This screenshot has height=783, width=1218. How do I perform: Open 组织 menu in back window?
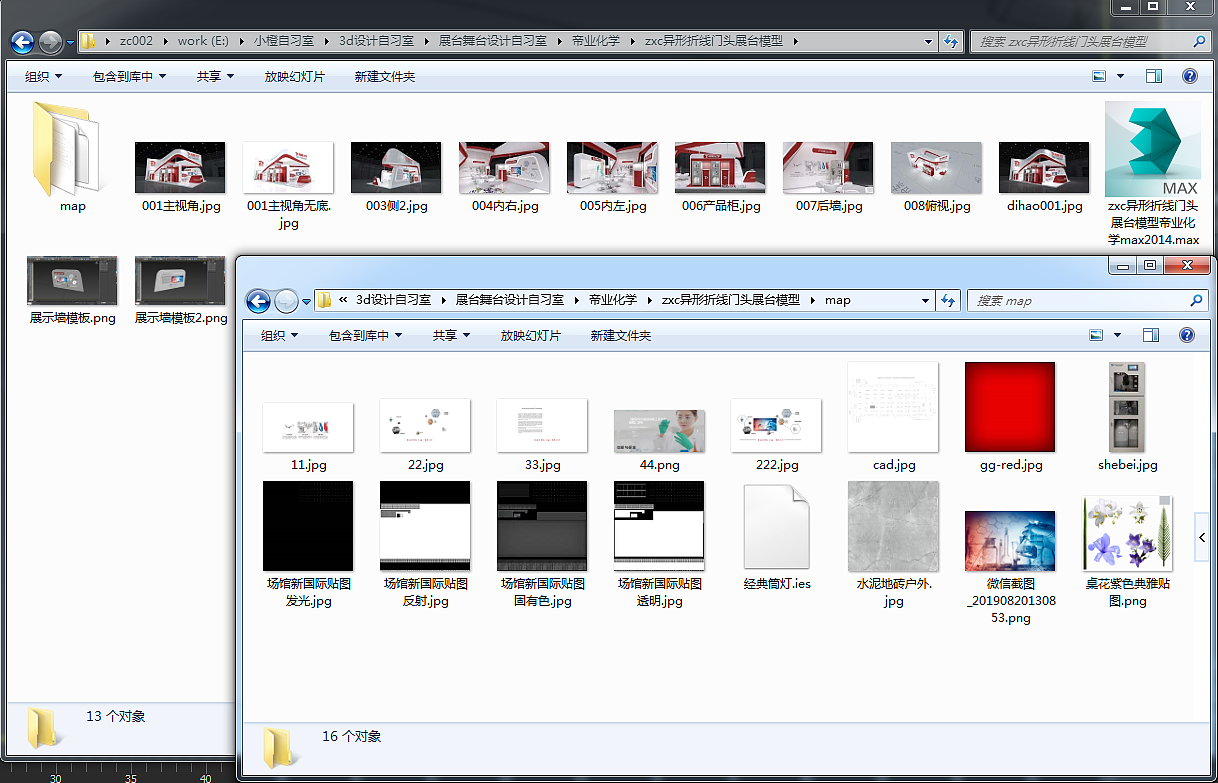(44, 77)
